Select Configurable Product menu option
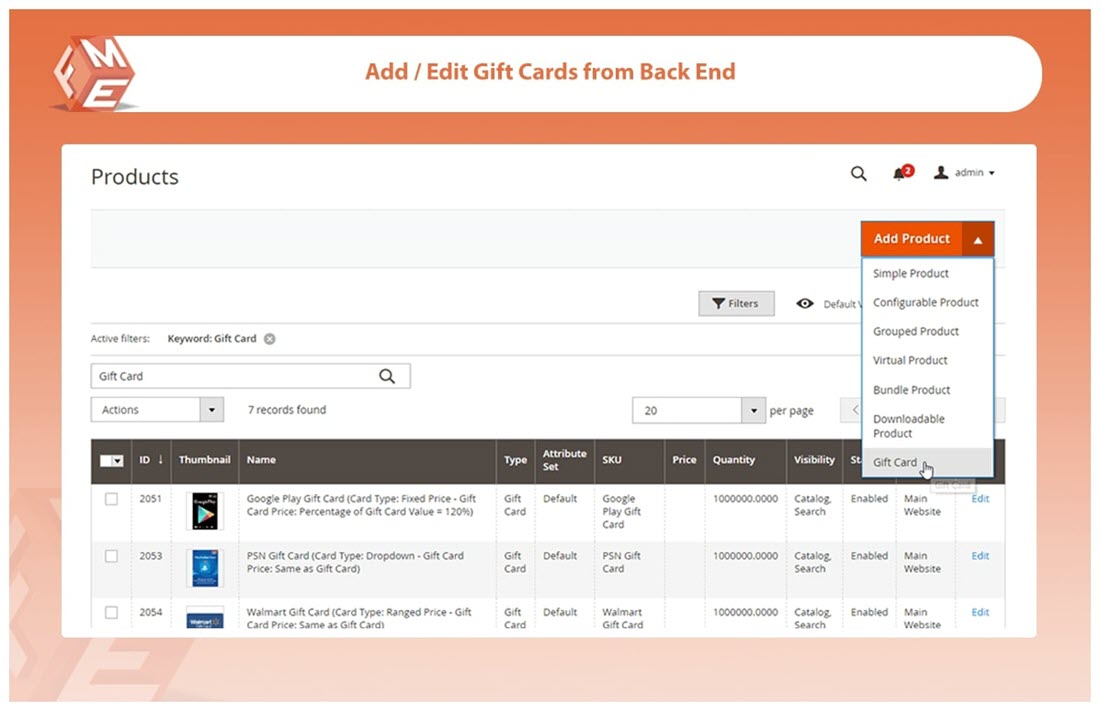The image size is (1100, 711). (925, 302)
